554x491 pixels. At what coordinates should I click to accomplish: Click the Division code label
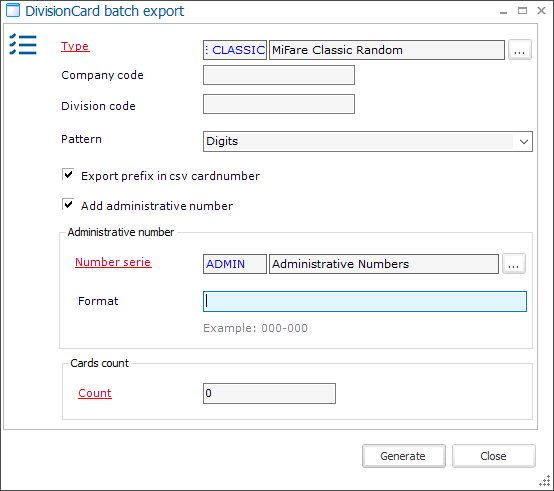coord(98,106)
